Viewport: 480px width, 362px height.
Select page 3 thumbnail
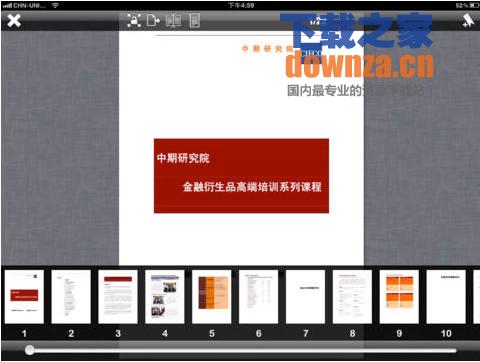point(118,297)
